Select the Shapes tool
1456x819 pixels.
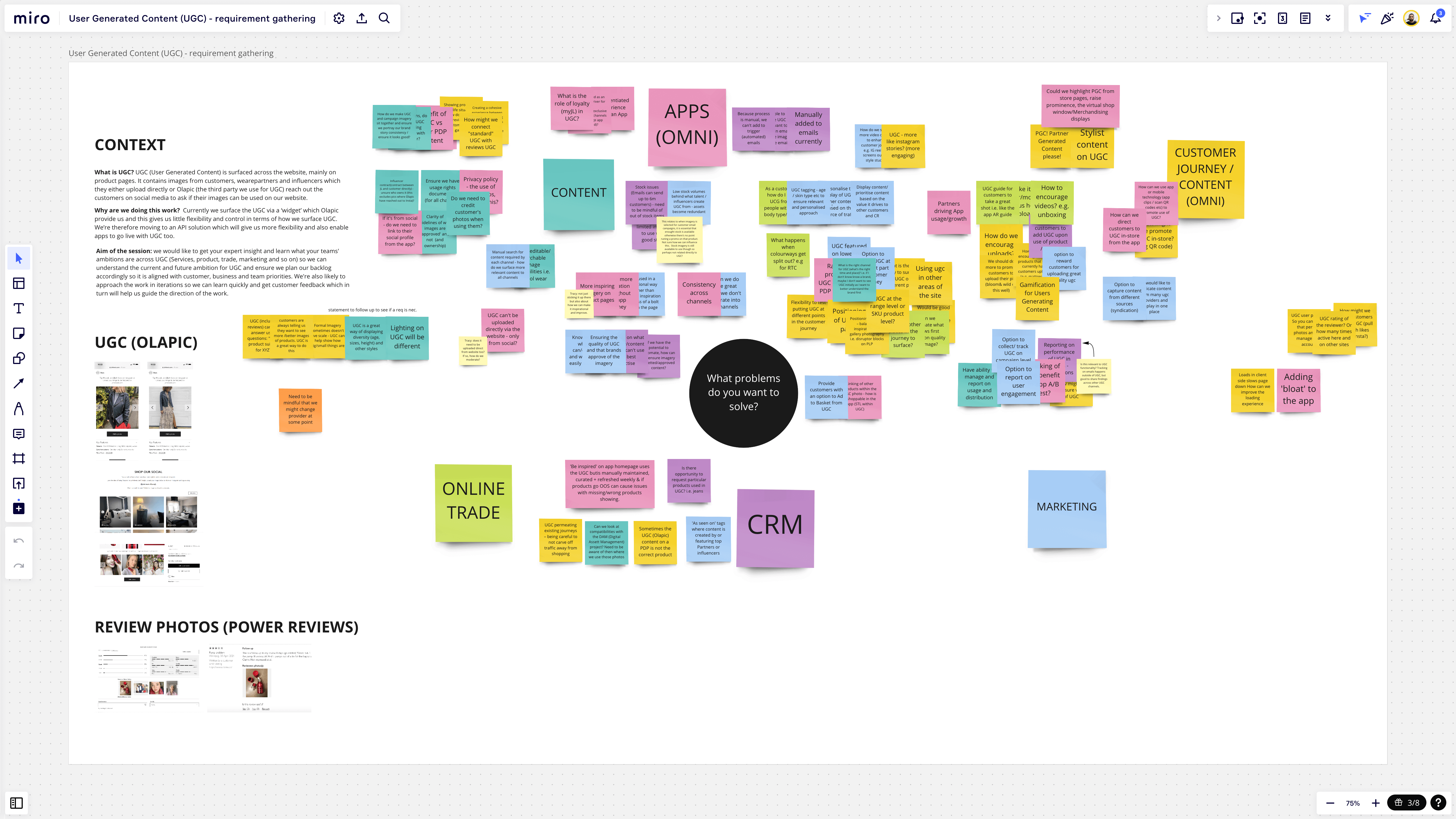point(19,358)
